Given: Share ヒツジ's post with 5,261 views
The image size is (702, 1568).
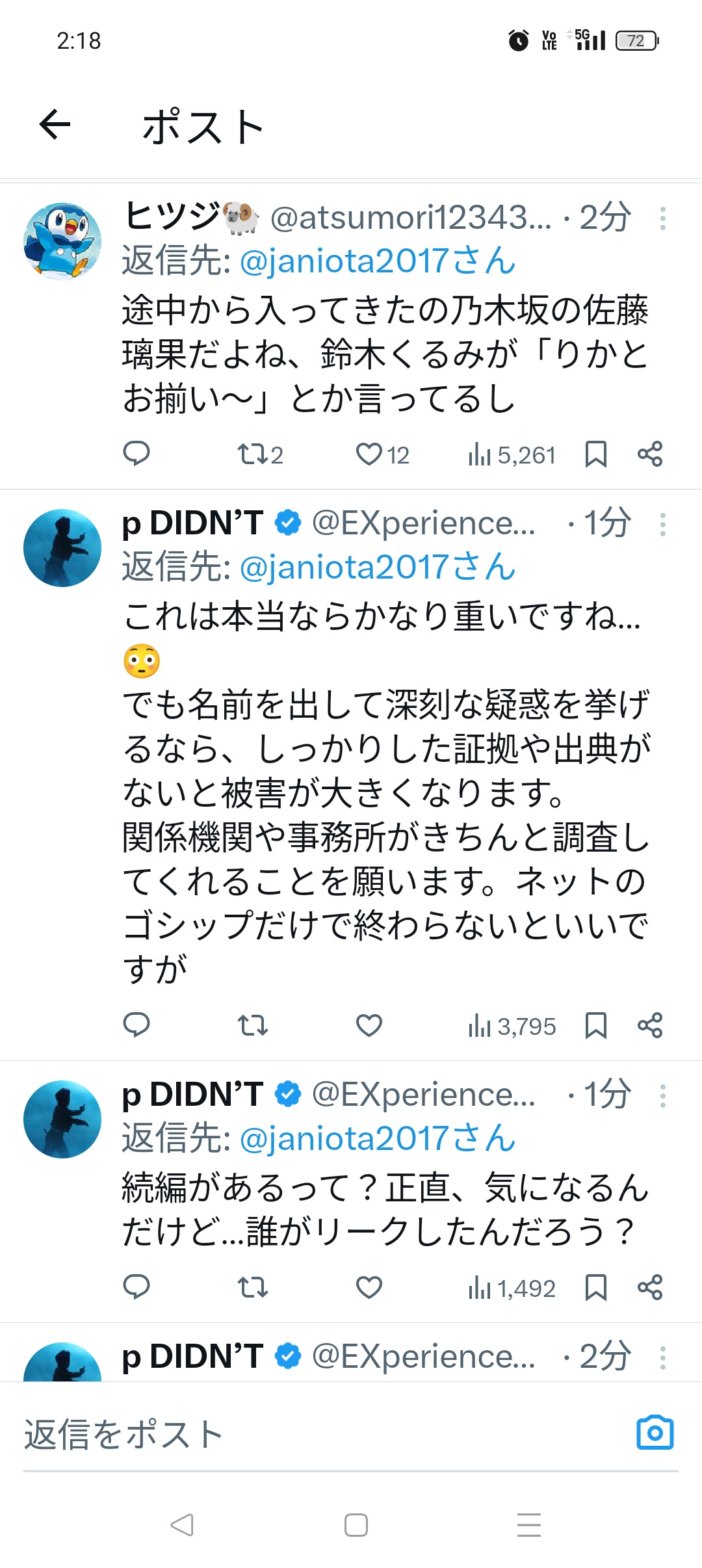Looking at the screenshot, I should tap(650, 454).
